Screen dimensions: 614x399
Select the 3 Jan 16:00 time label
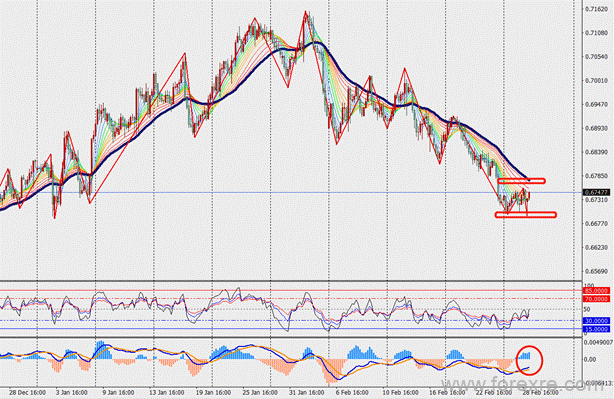coord(71,392)
